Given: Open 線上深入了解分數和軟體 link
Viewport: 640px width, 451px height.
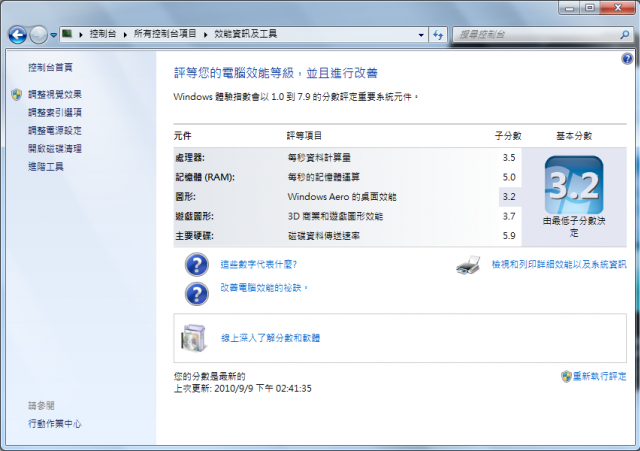Looking at the screenshot, I should tap(271, 338).
